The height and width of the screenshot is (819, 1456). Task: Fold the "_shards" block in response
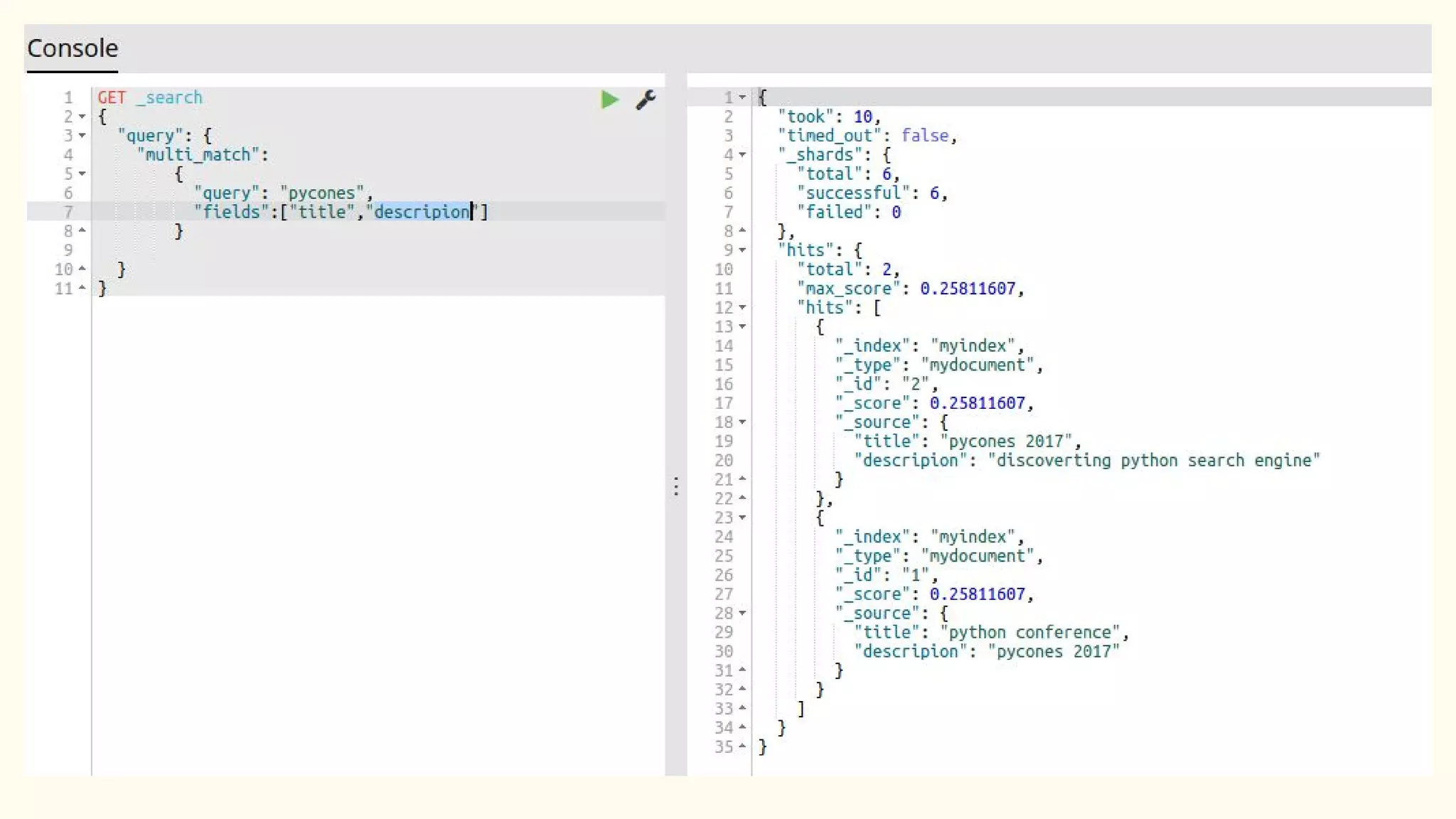click(742, 155)
